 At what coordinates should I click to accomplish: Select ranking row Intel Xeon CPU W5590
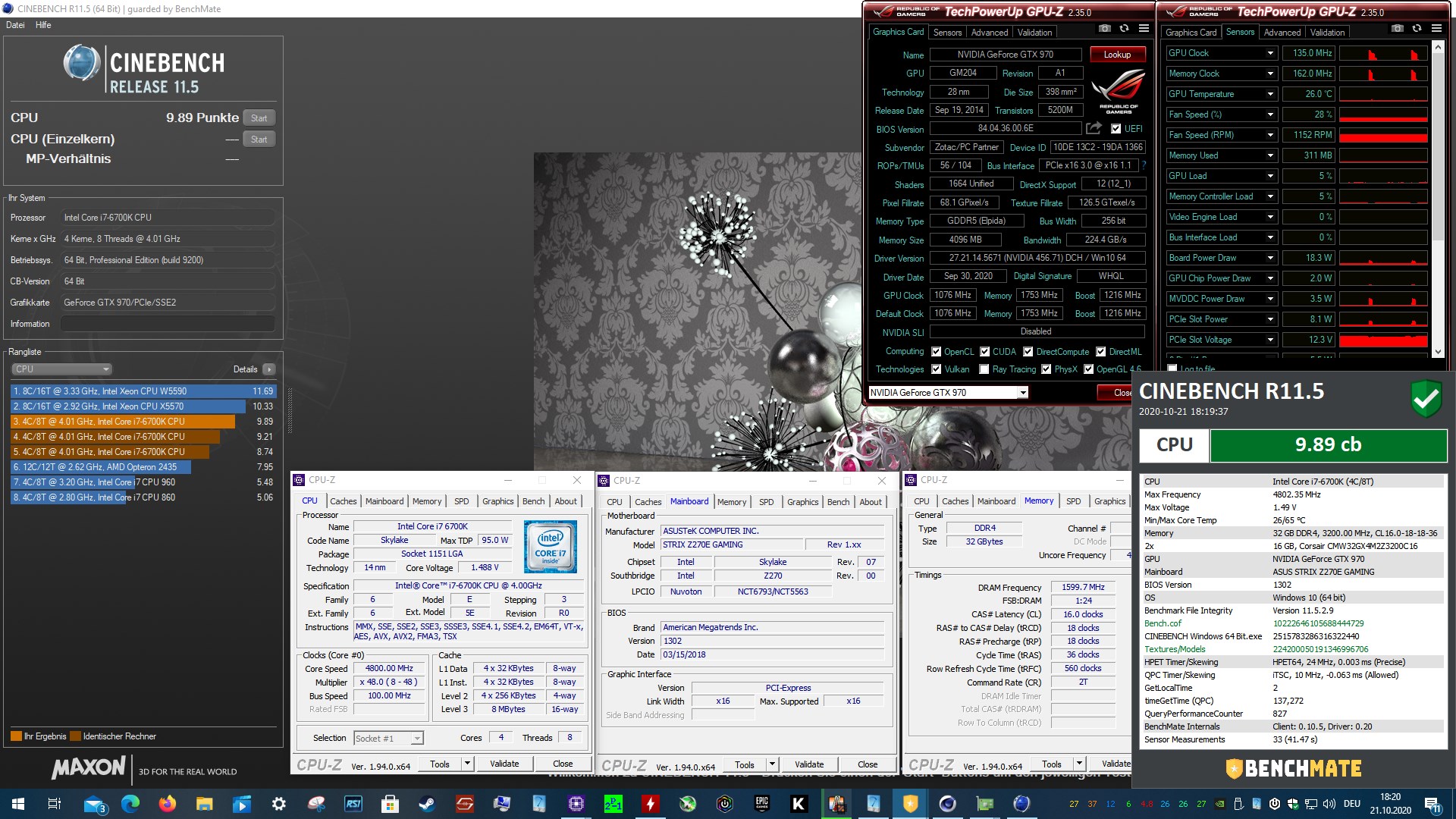(143, 391)
